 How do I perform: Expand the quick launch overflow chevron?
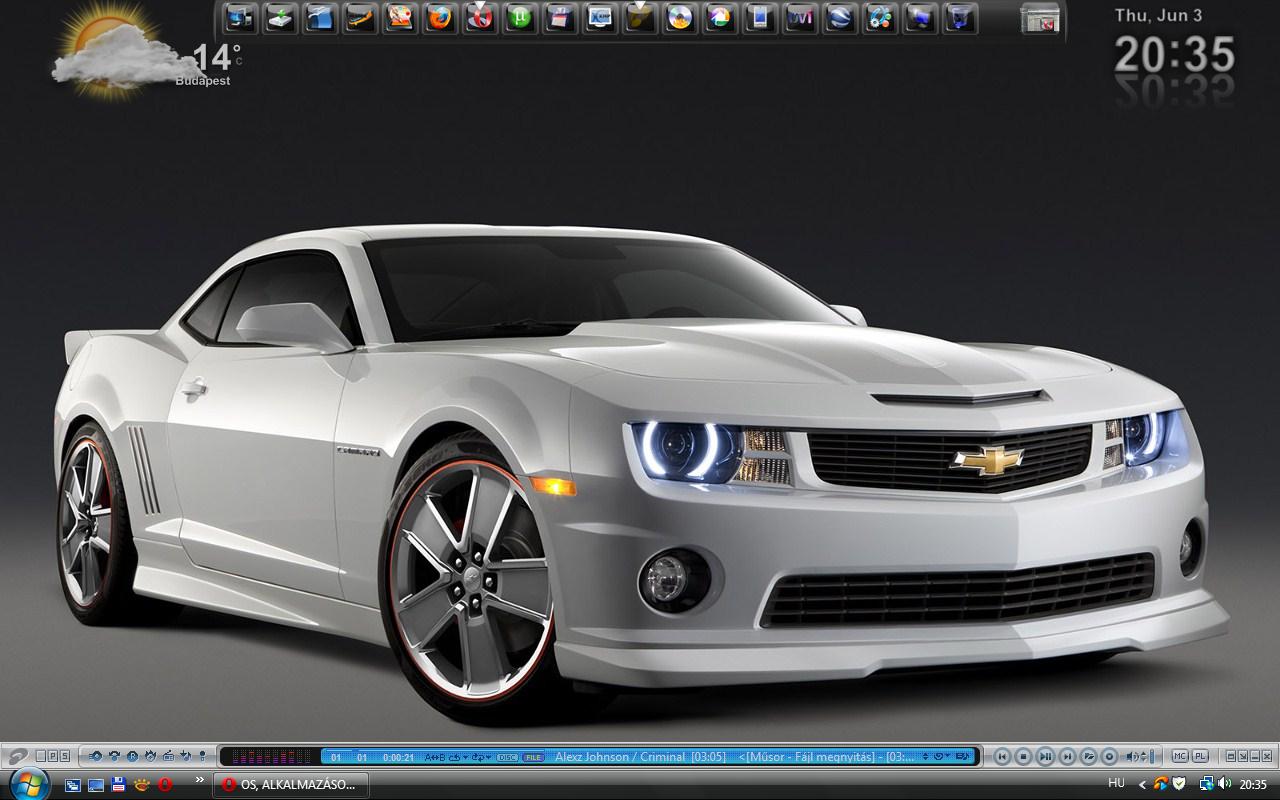coord(200,779)
